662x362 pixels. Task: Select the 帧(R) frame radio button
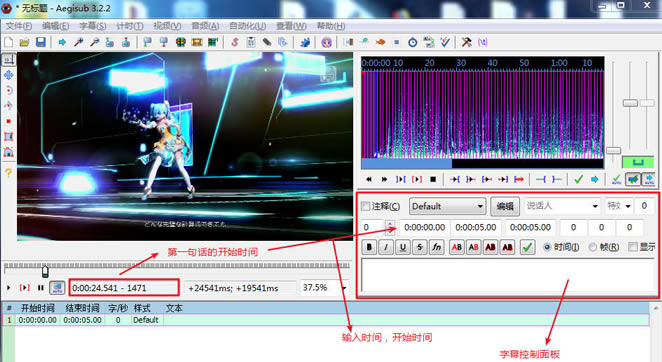point(593,247)
